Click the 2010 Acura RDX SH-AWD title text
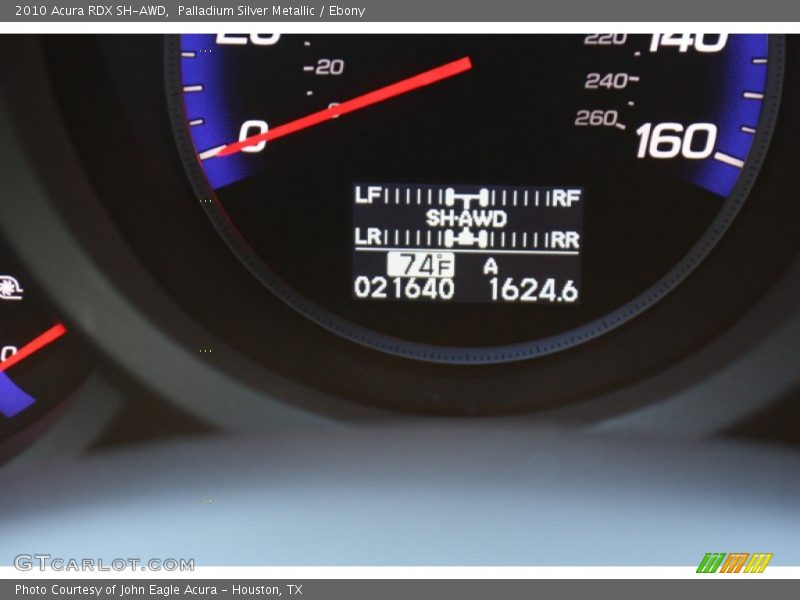Screen dimensions: 800x600 91,11
